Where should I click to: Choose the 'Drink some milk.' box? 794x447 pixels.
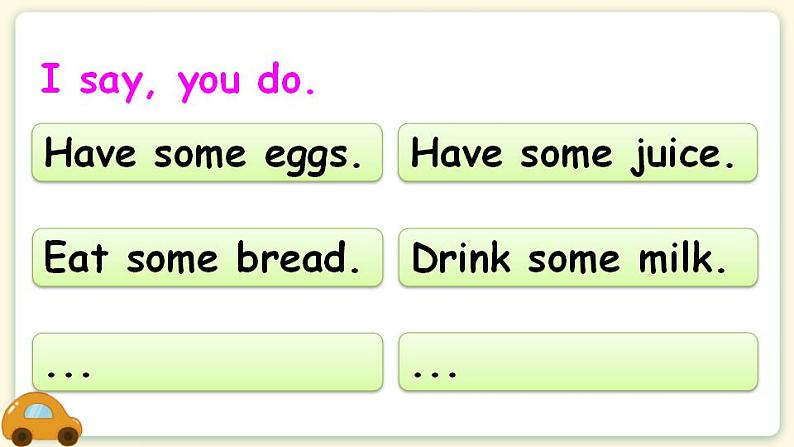pyautogui.click(x=578, y=257)
